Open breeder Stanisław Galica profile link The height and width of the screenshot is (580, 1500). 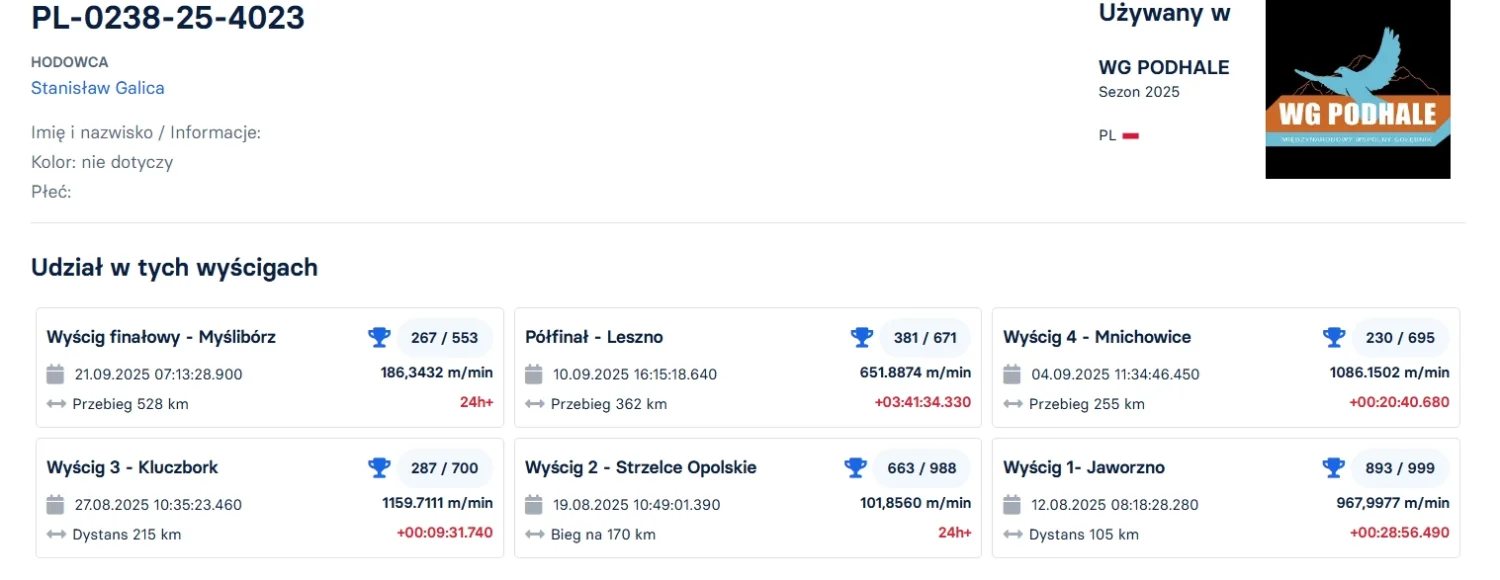tap(98, 88)
